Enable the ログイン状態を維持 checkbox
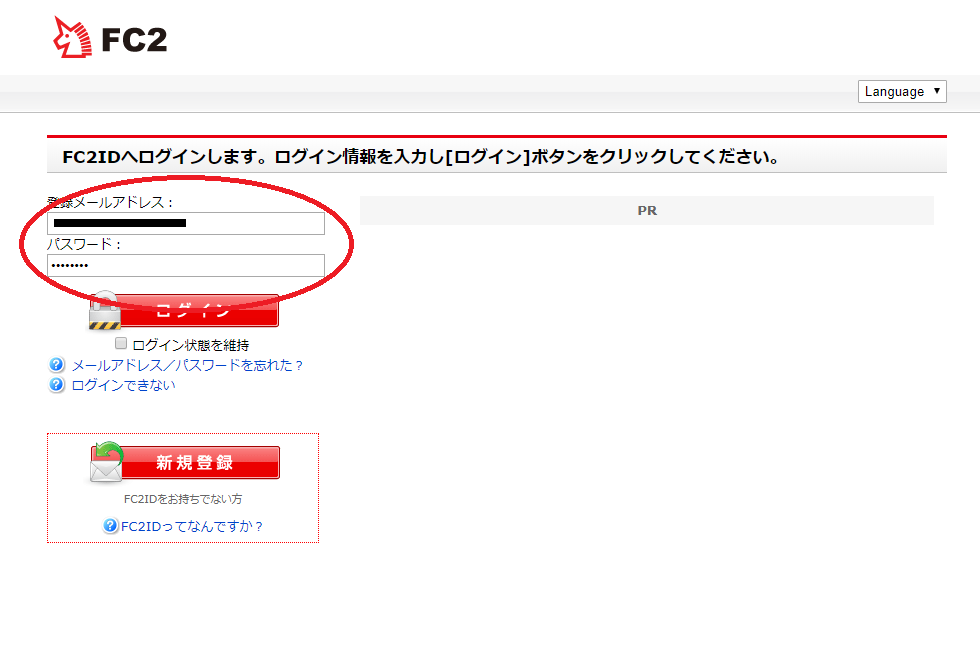This screenshot has width=980, height=660. coord(121,343)
